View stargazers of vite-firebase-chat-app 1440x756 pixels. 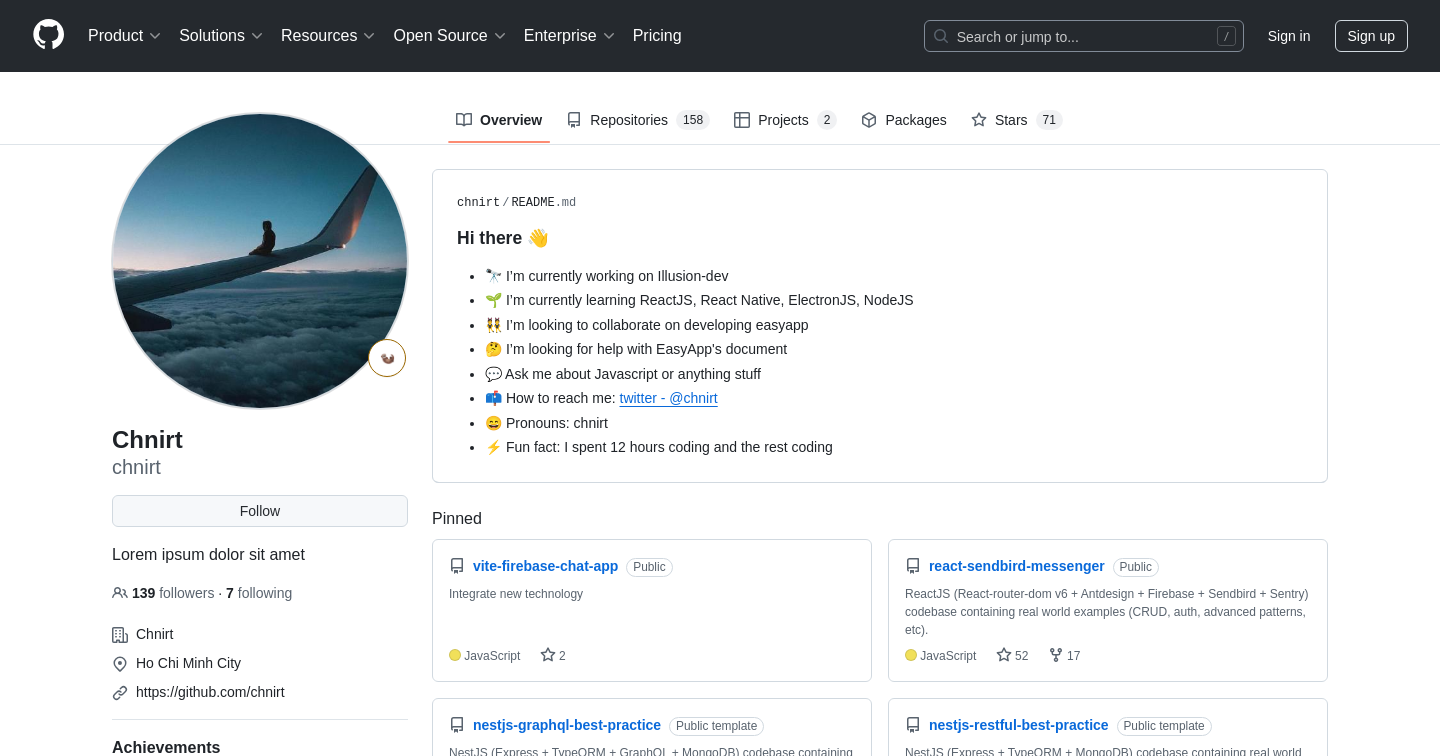click(553, 655)
